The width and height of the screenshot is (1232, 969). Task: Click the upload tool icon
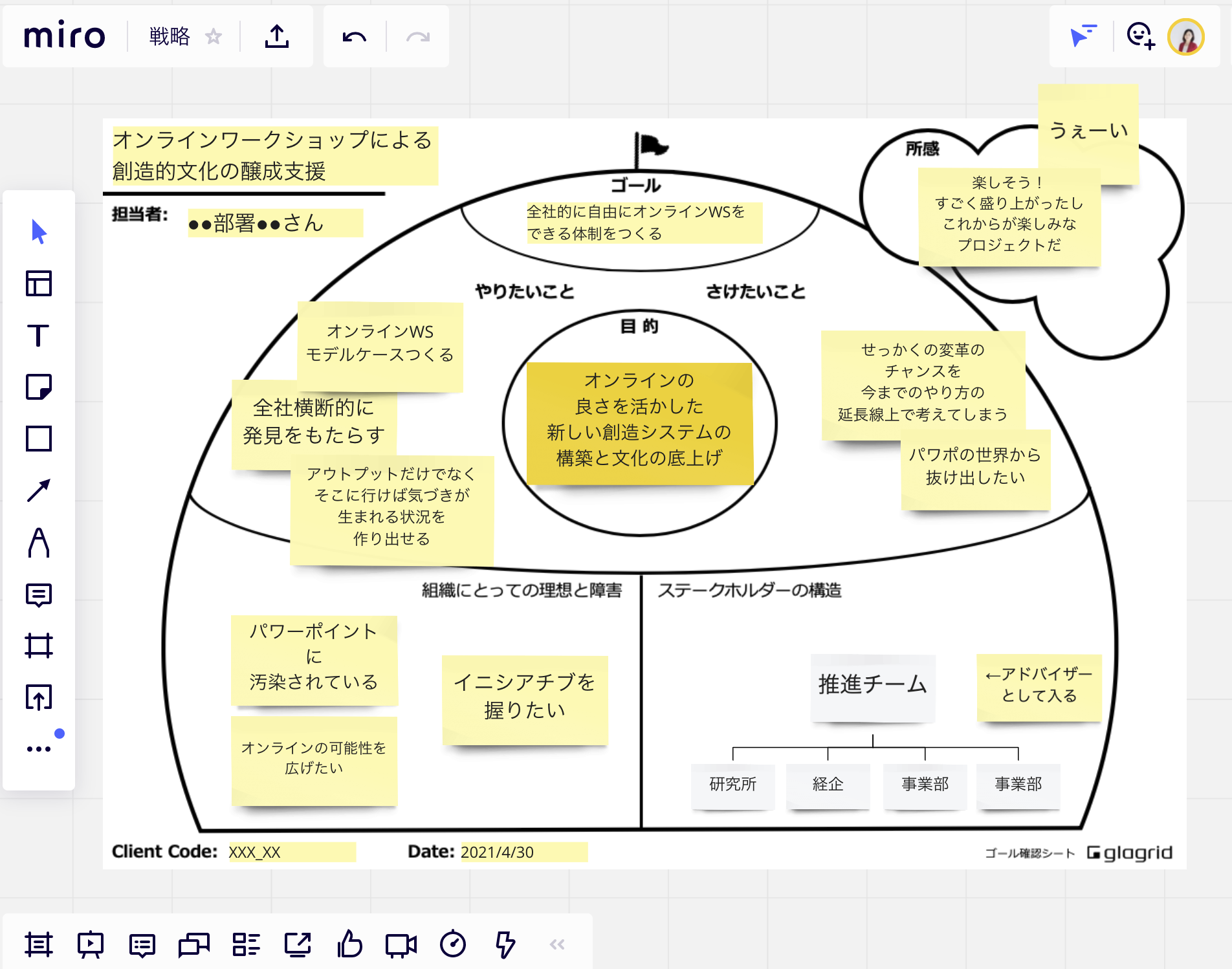(x=39, y=697)
